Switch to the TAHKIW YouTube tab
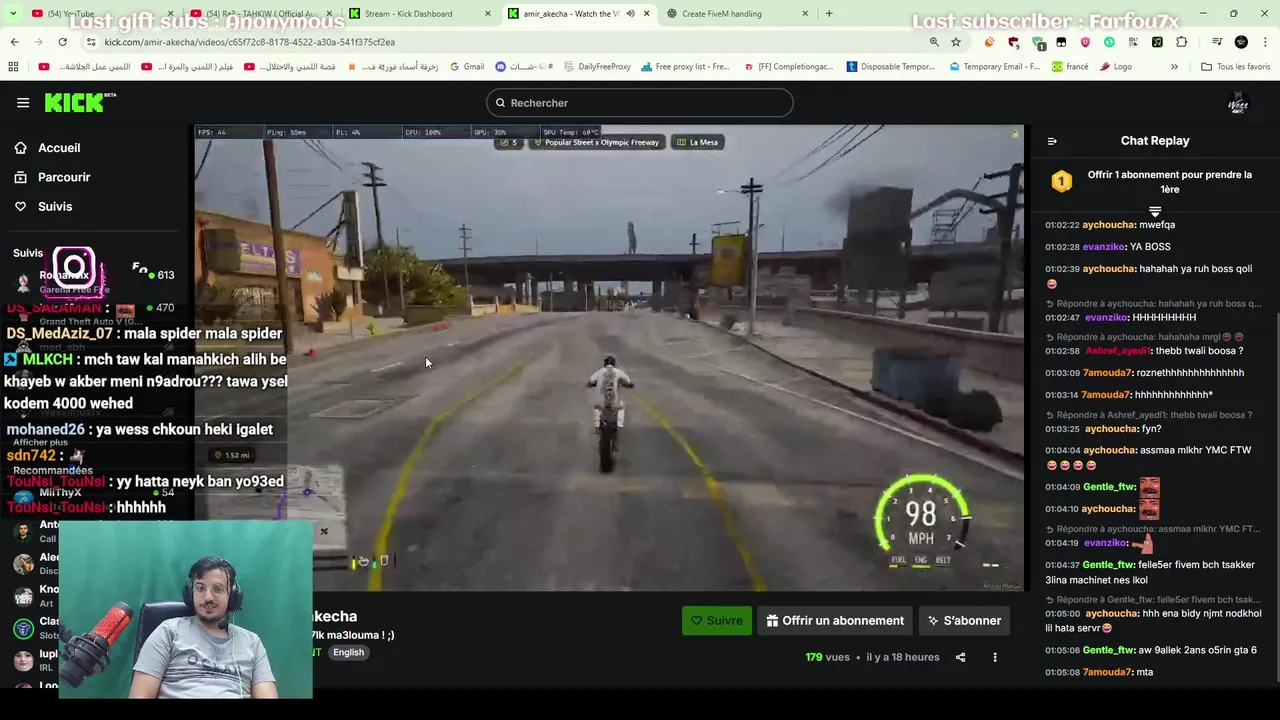The width and height of the screenshot is (1280, 720). click(x=260, y=14)
